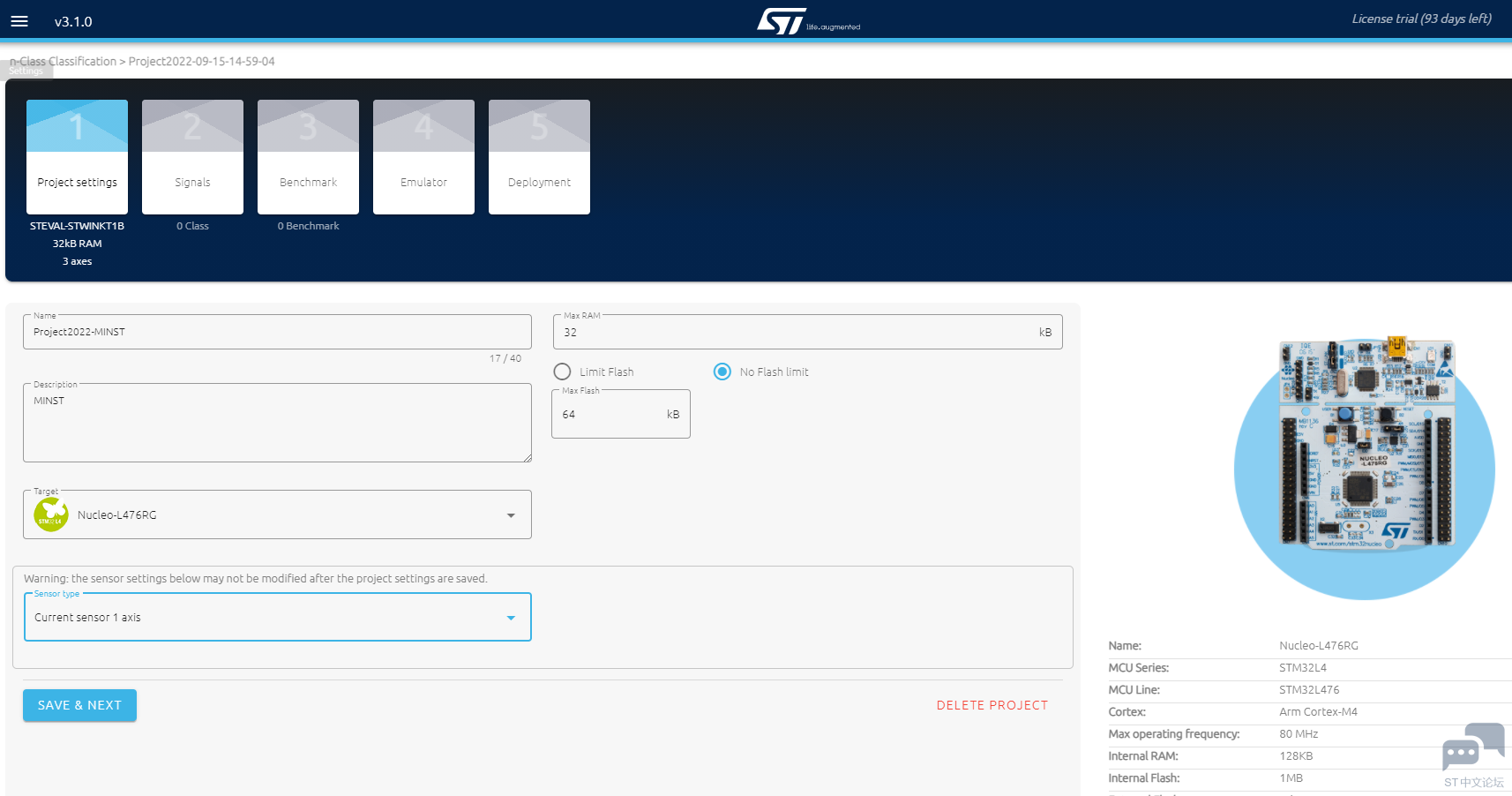1512x796 pixels.
Task: Click the Save & Next button
Action: [79, 705]
